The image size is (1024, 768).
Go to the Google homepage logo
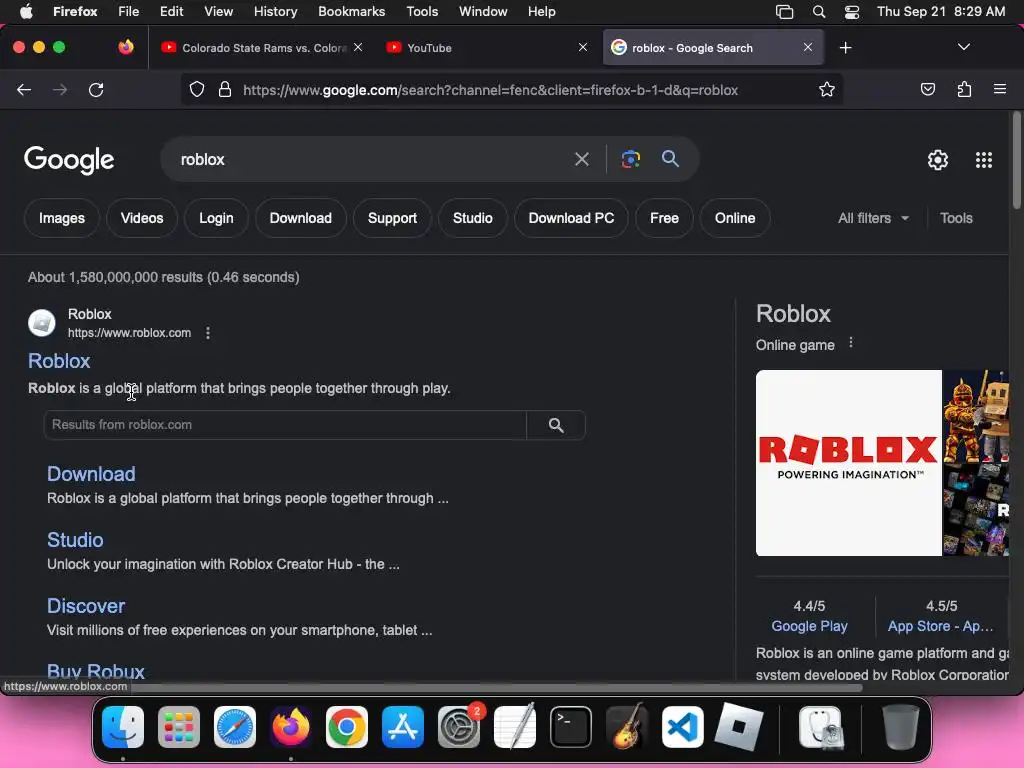[x=69, y=160]
